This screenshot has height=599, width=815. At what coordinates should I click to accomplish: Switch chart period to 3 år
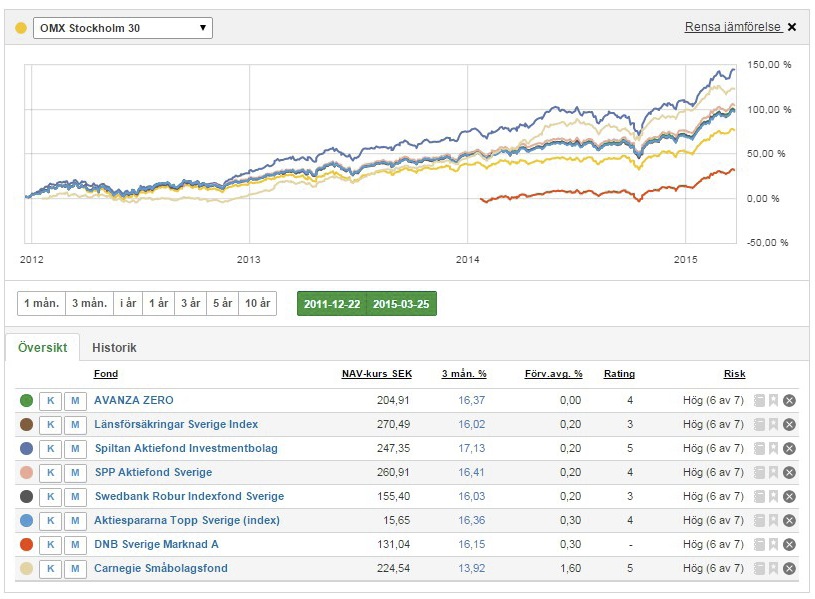coord(189,304)
